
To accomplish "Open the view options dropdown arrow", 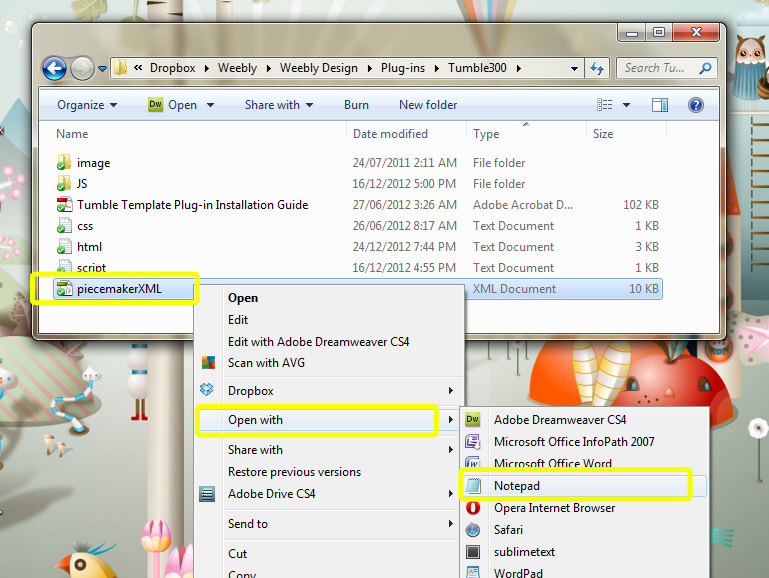I will pos(626,105).
